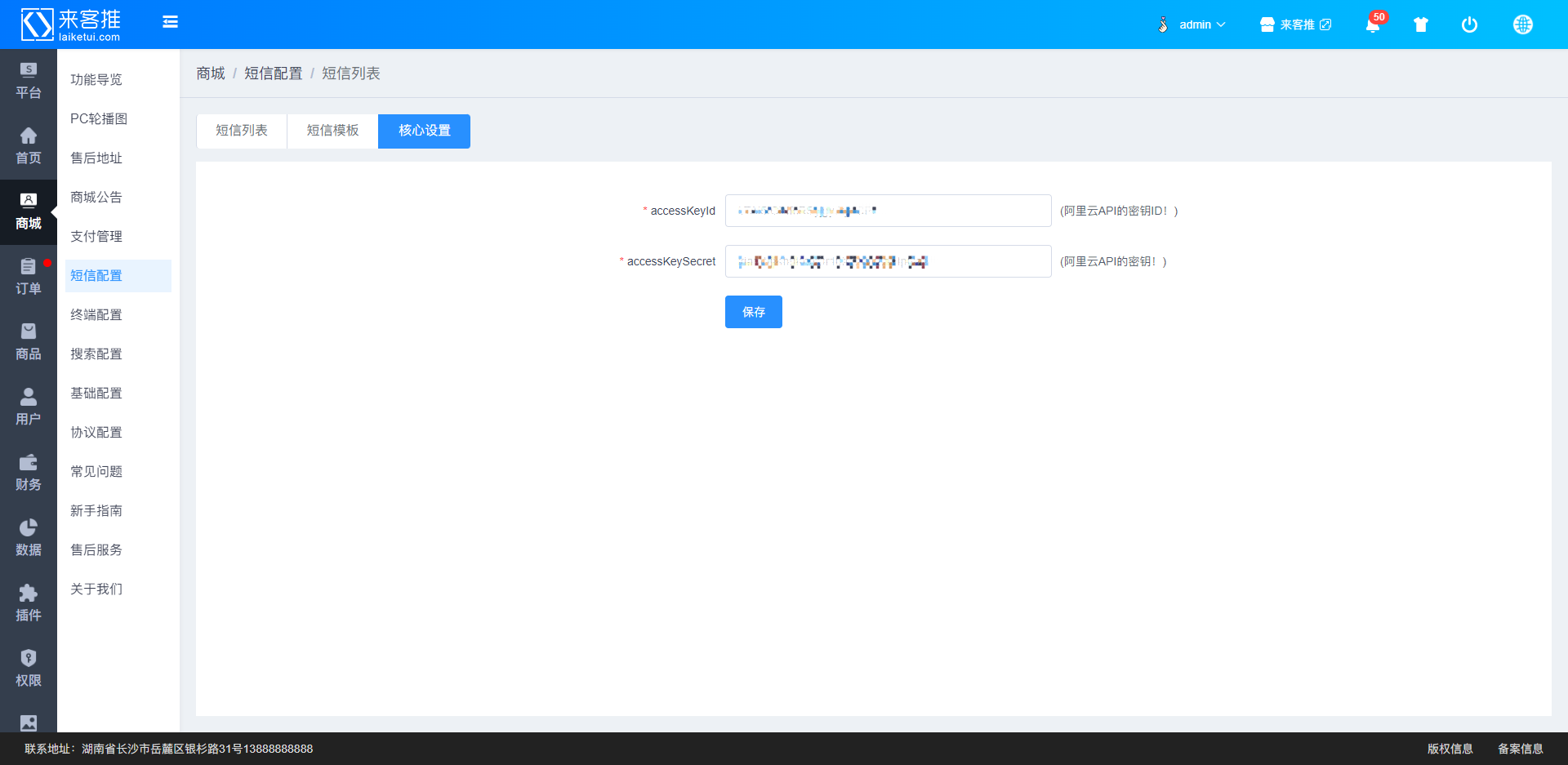This screenshot has height=765, width=1568.
Task: Click the T-shirt theme icon
Action: tap(1421, 24)
